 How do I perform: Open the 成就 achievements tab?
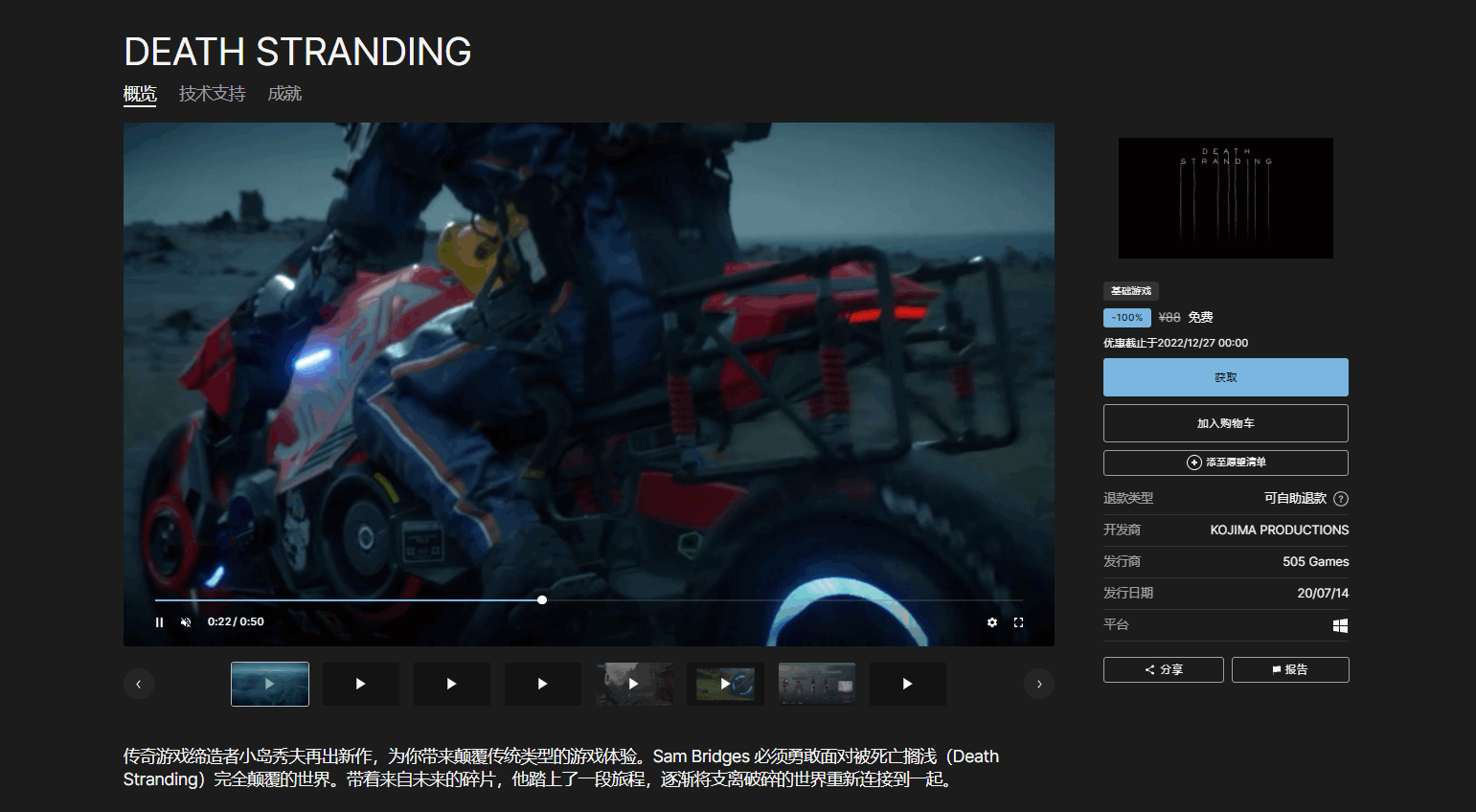click(284, 94)
